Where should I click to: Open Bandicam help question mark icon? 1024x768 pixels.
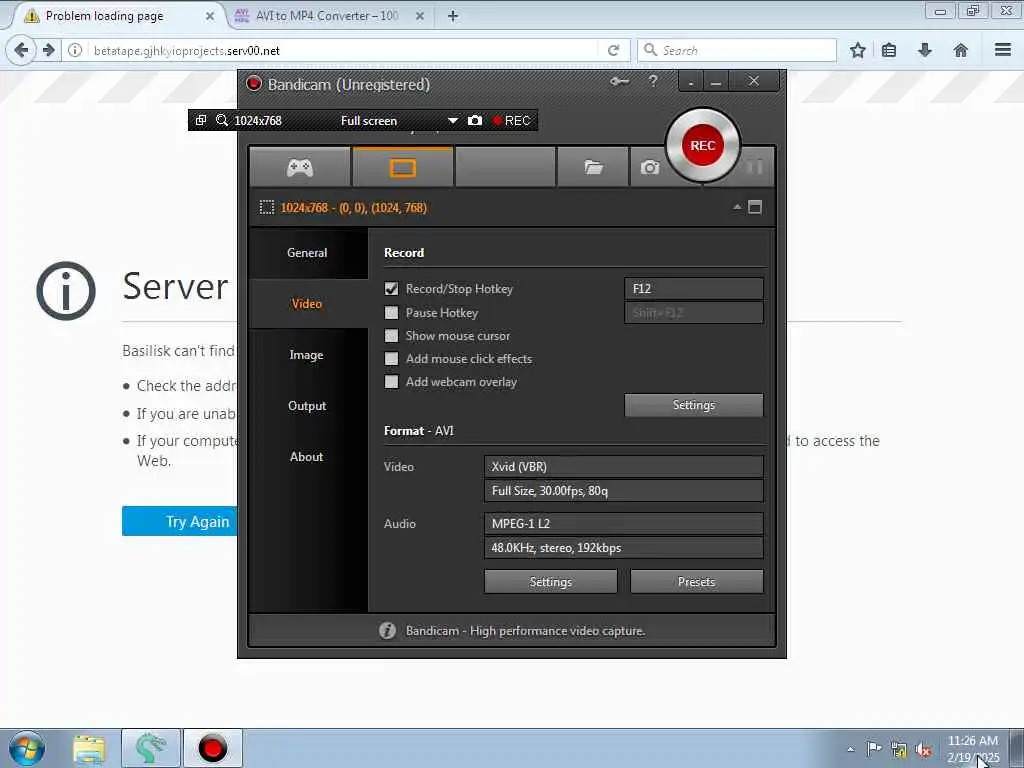pos(652,81)
